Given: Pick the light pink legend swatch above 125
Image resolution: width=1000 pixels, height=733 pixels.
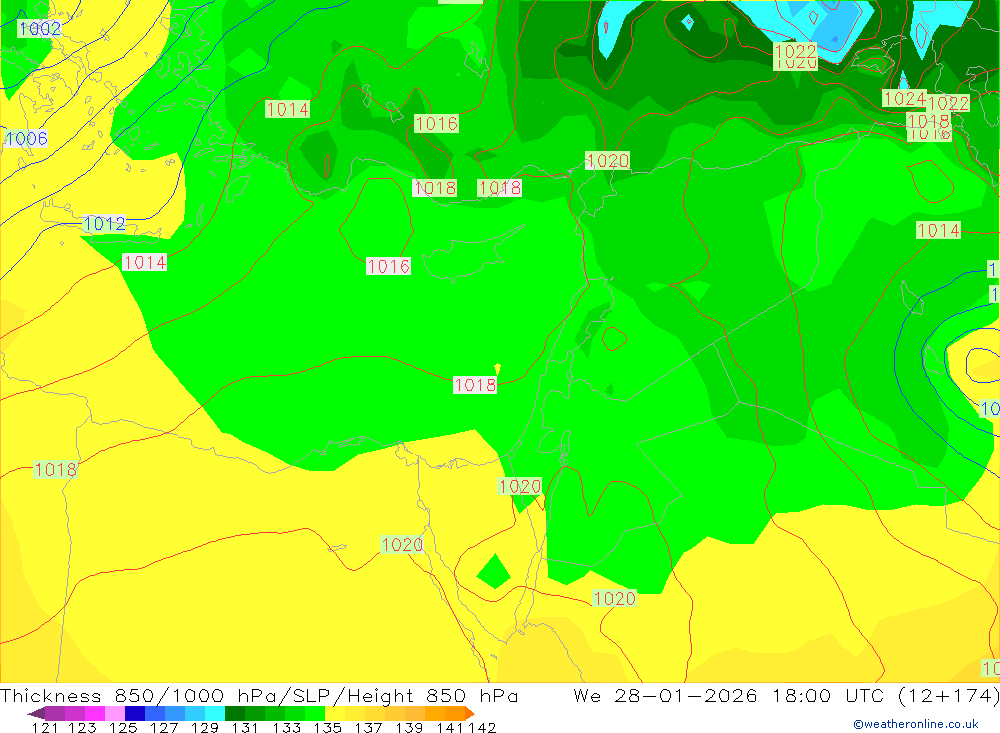Looking at the screenshot, I should 115,713.
